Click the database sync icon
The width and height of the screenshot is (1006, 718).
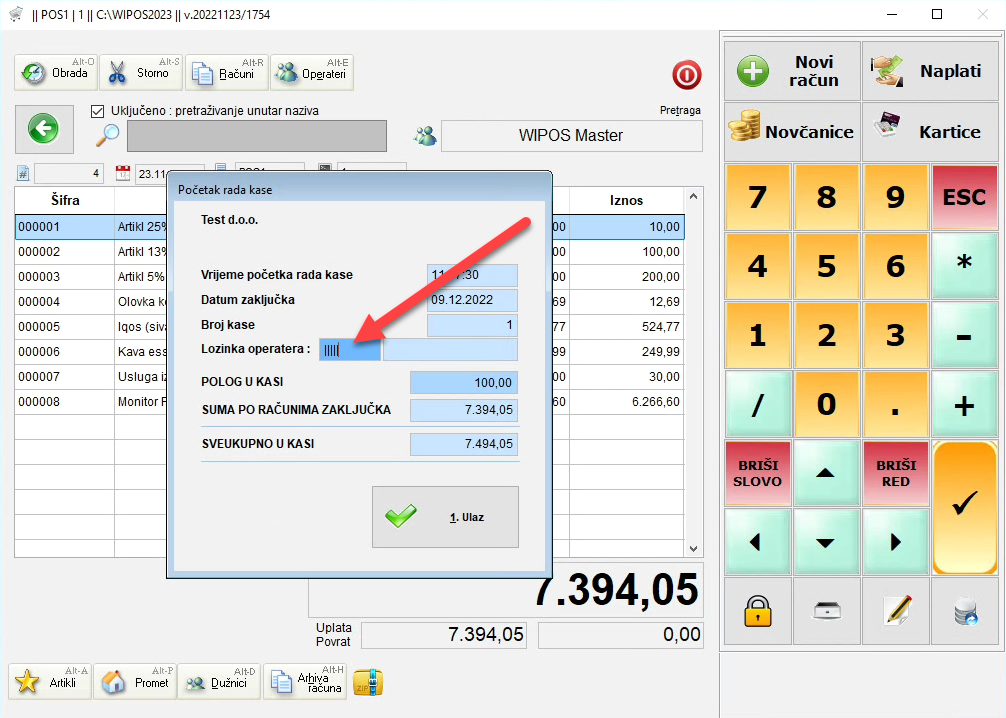coord(966,610)
